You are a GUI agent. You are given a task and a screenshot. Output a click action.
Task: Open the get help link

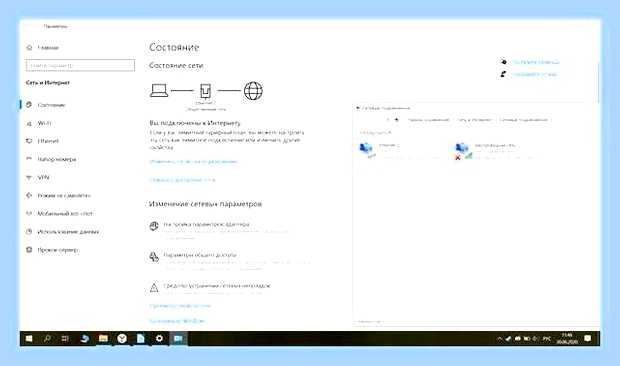535,62
